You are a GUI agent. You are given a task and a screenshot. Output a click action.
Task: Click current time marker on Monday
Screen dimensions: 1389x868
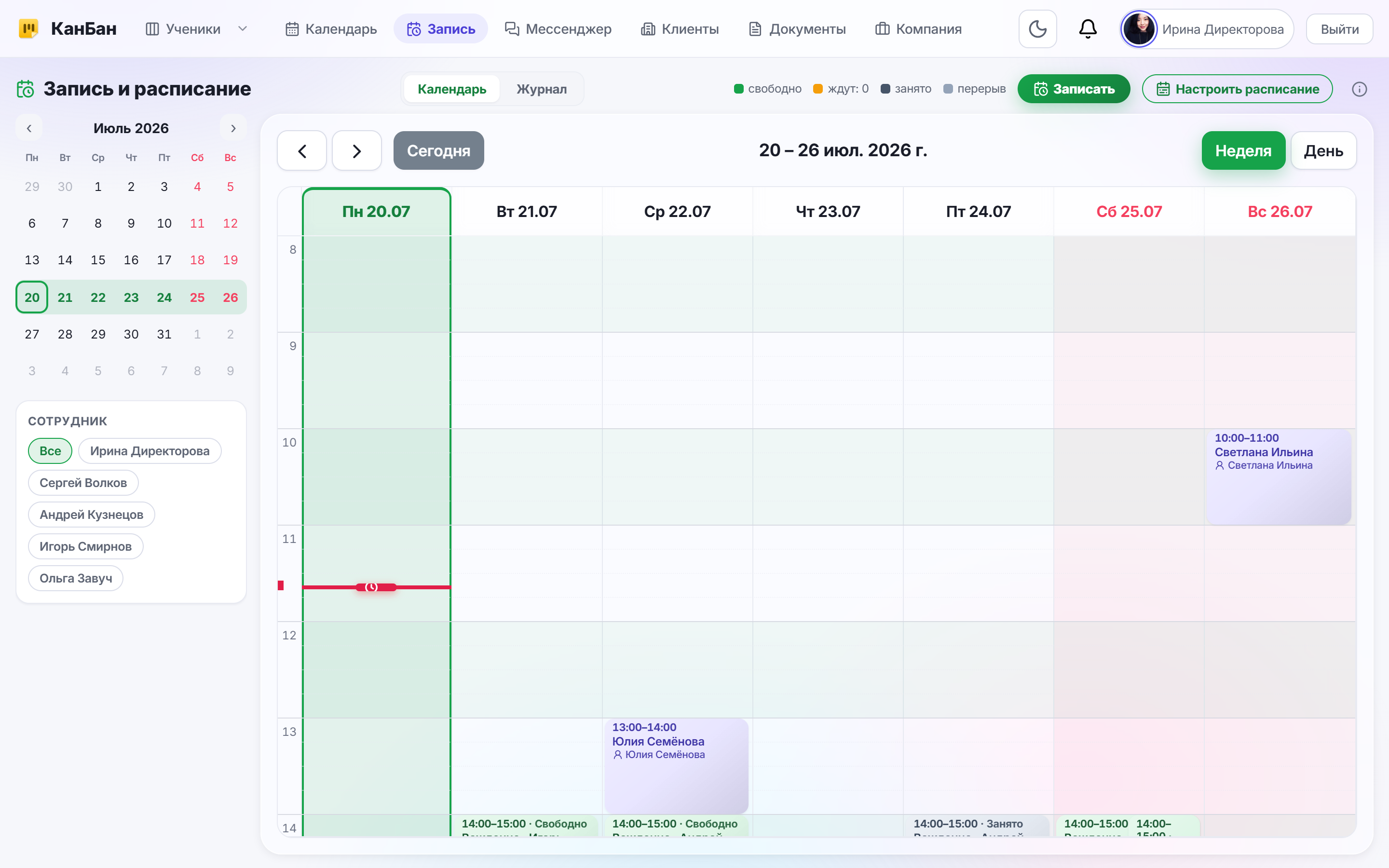tap(375, 587)
